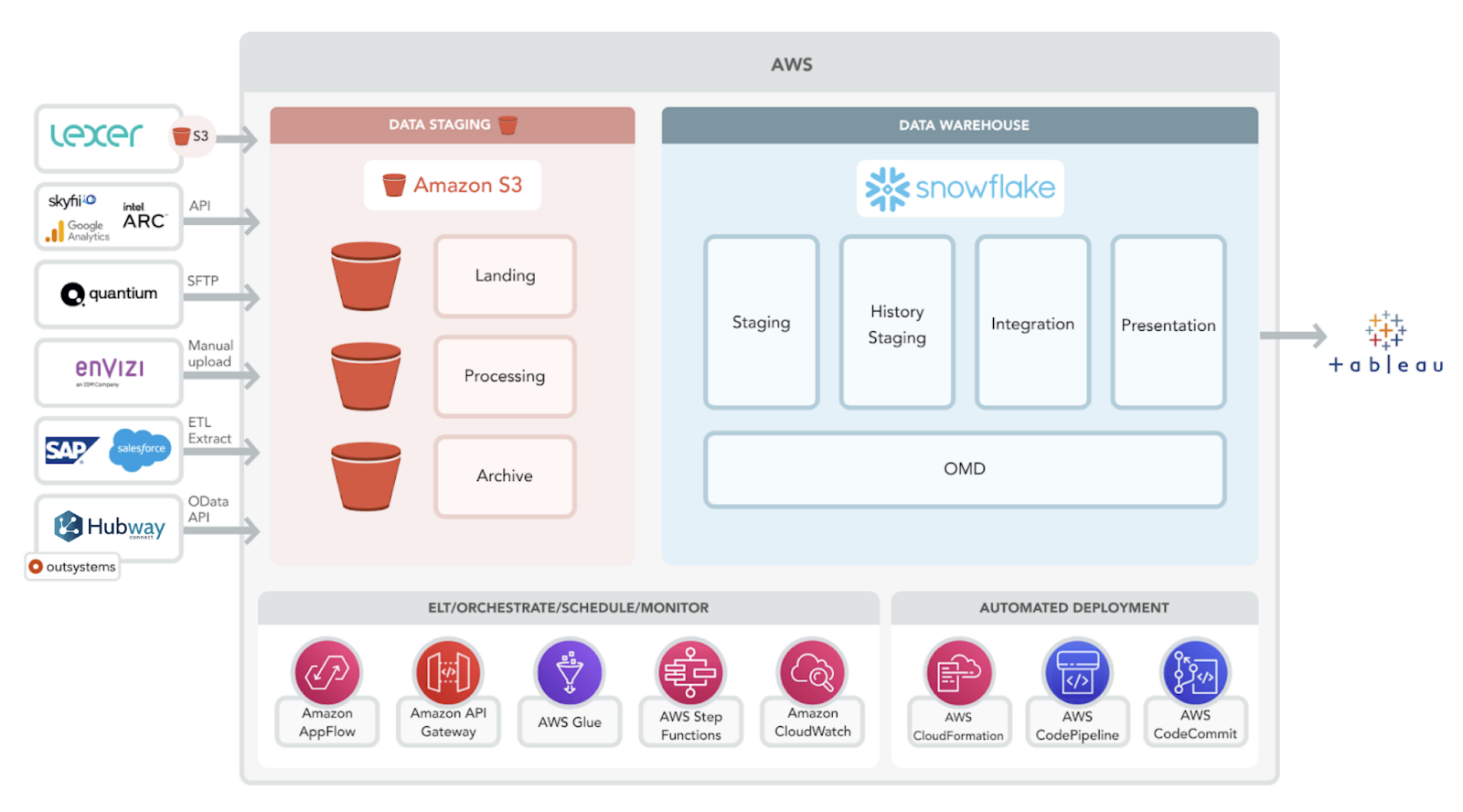This screenshot has width=1463, height=812.
Task: Open the Amazon CloudWatch icon
Action: [812, 673]
